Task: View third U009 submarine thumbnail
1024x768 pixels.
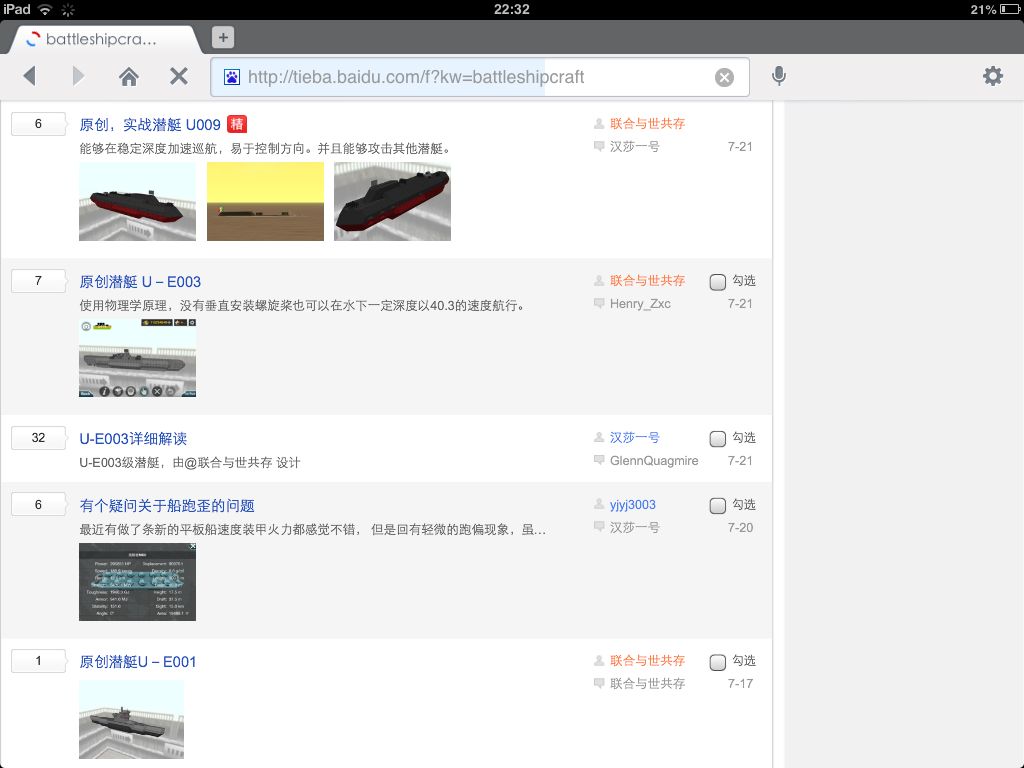Action: pos(392,202)
